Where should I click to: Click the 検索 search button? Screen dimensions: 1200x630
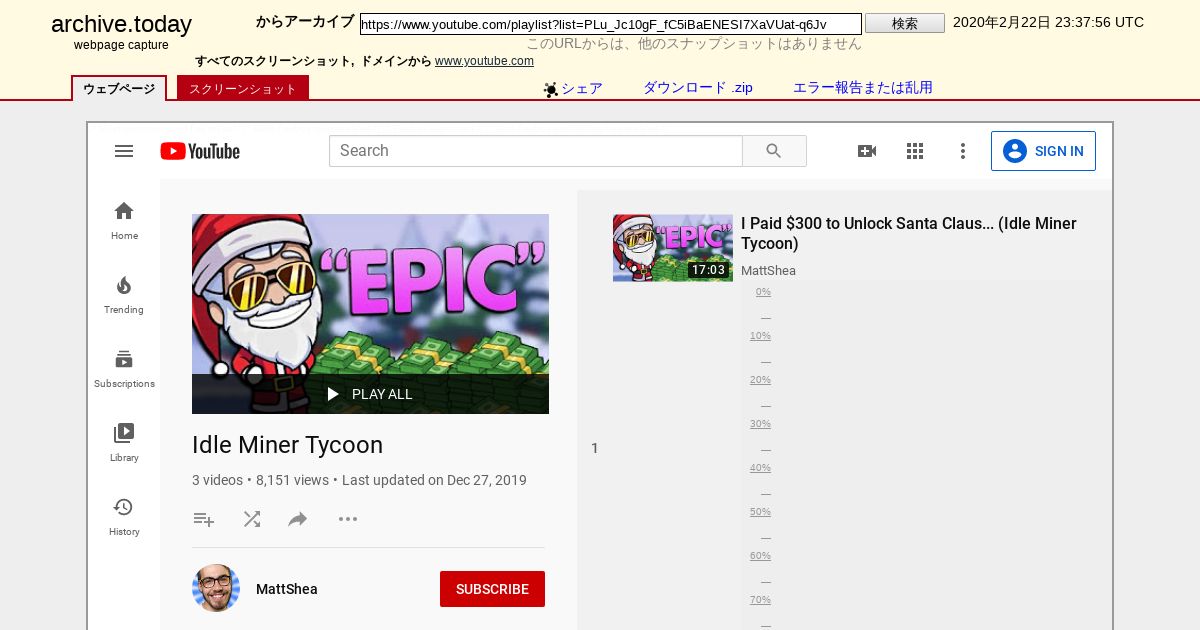(905, 23)
